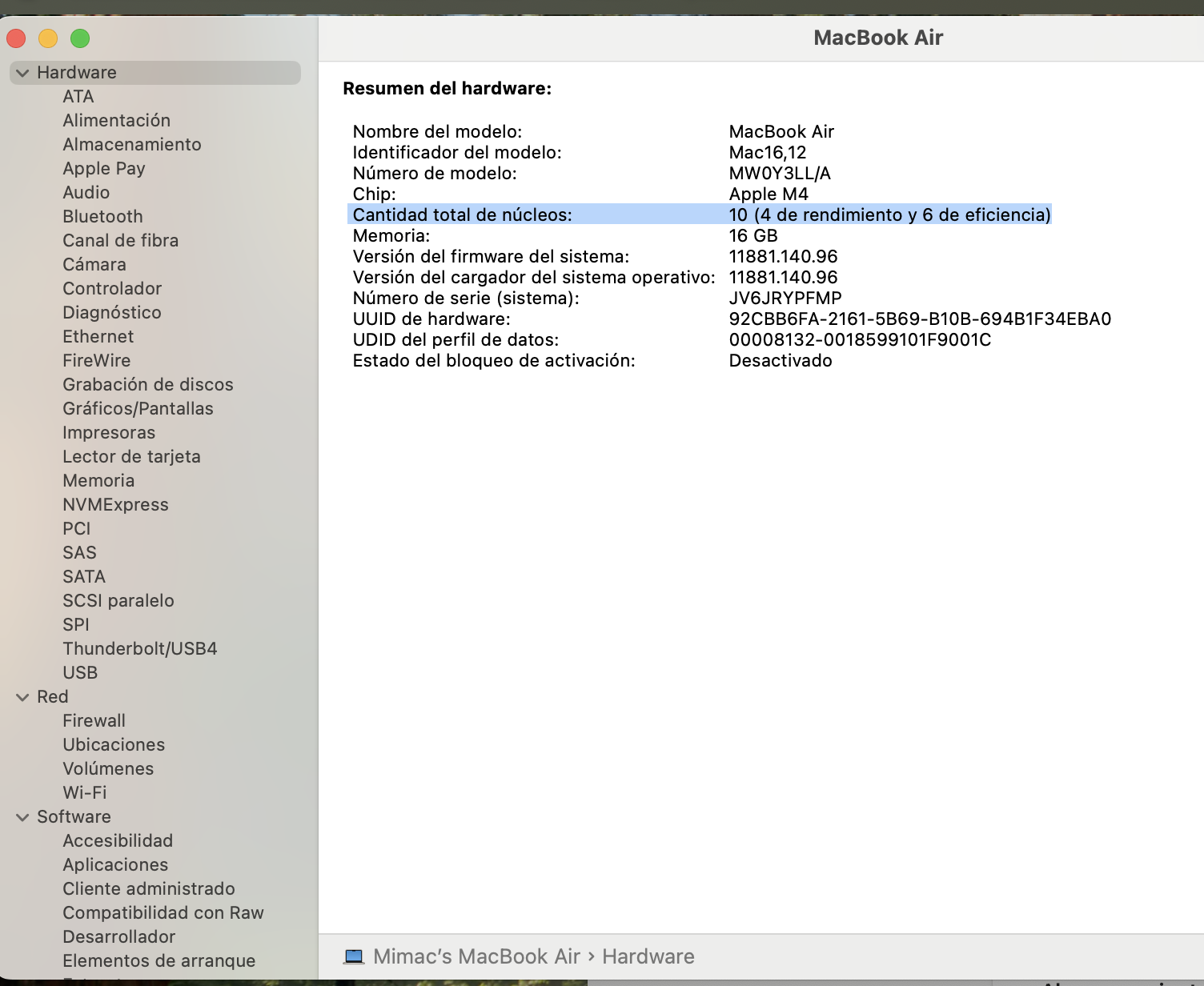Open Thunderbolt/USB4 hardware category

point(139,648)
